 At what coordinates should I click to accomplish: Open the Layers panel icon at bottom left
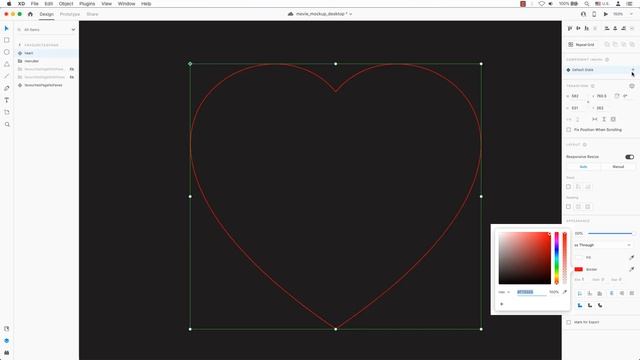point(7,340)
